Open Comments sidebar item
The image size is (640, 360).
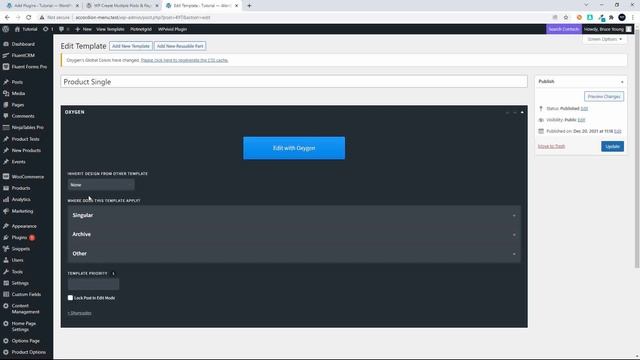23,116
